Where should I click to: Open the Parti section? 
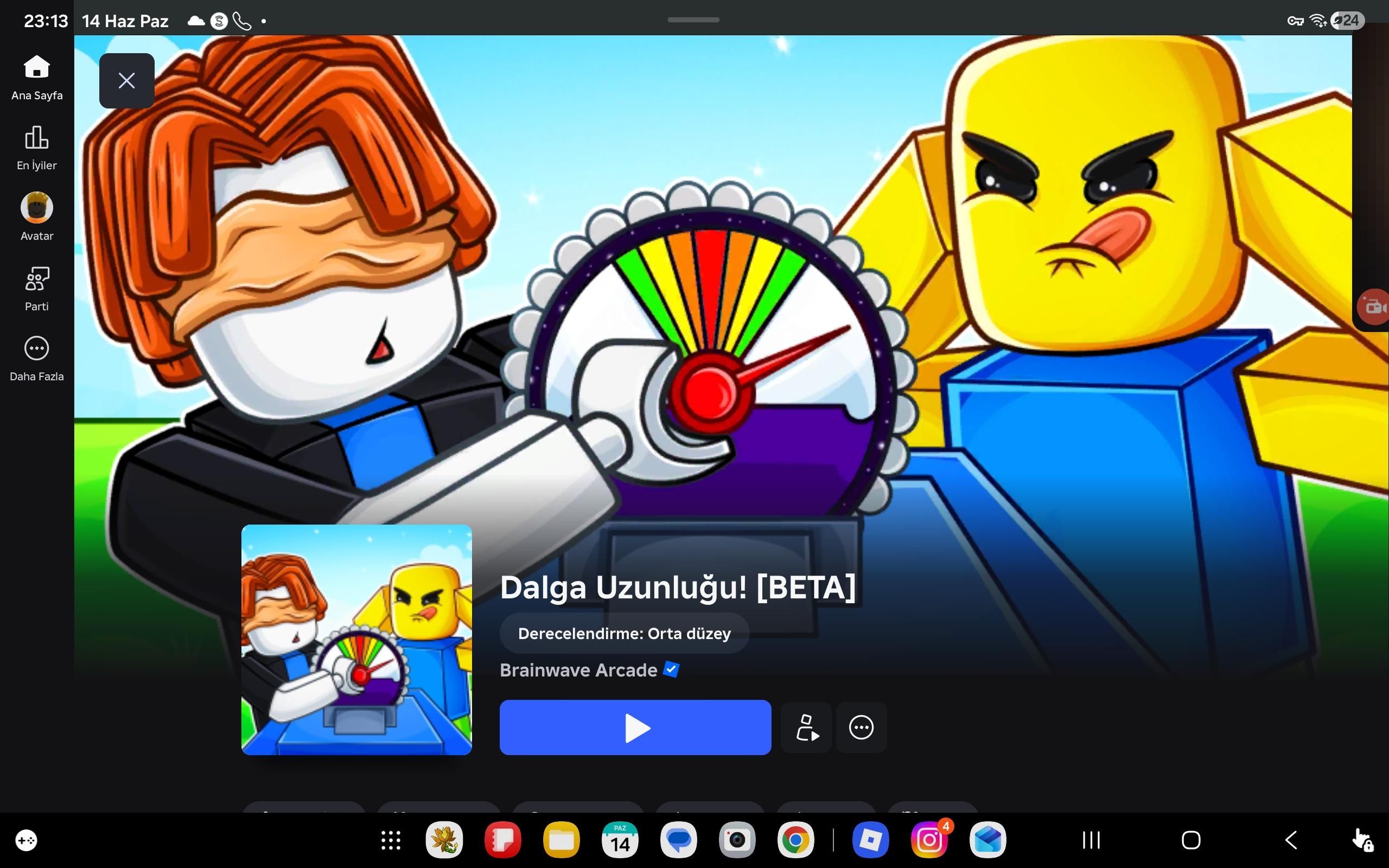point(37,289)
